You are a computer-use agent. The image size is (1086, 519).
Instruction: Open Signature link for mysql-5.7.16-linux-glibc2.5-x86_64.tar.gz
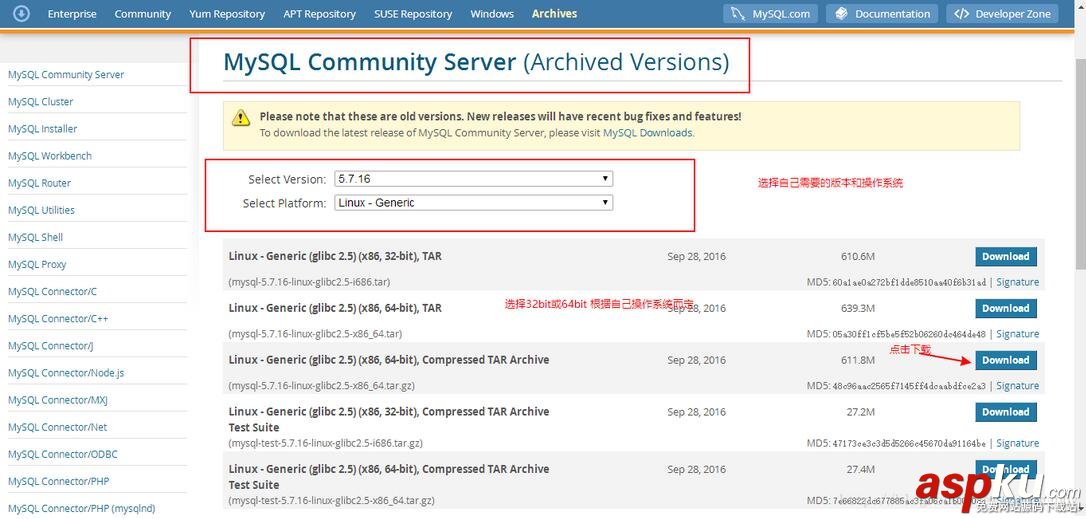1017,386
